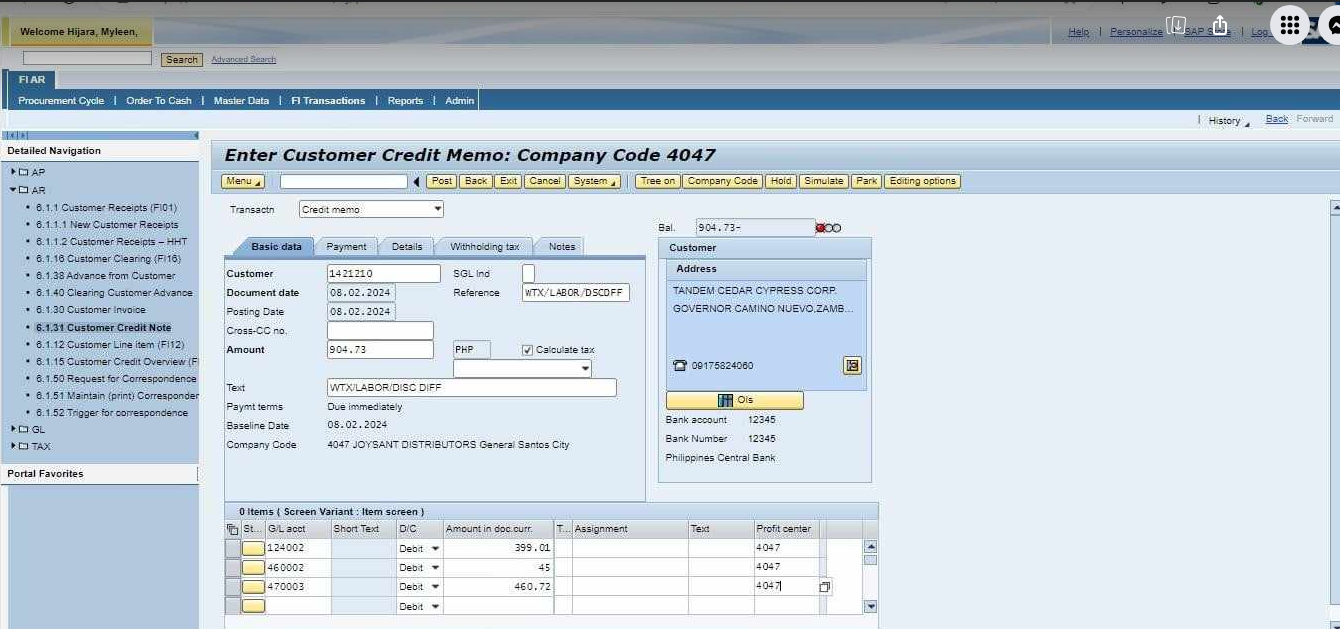Click the Customer number input field
Image resolution: width=1340 pixels, height=629 pixels.
[384, 273]
